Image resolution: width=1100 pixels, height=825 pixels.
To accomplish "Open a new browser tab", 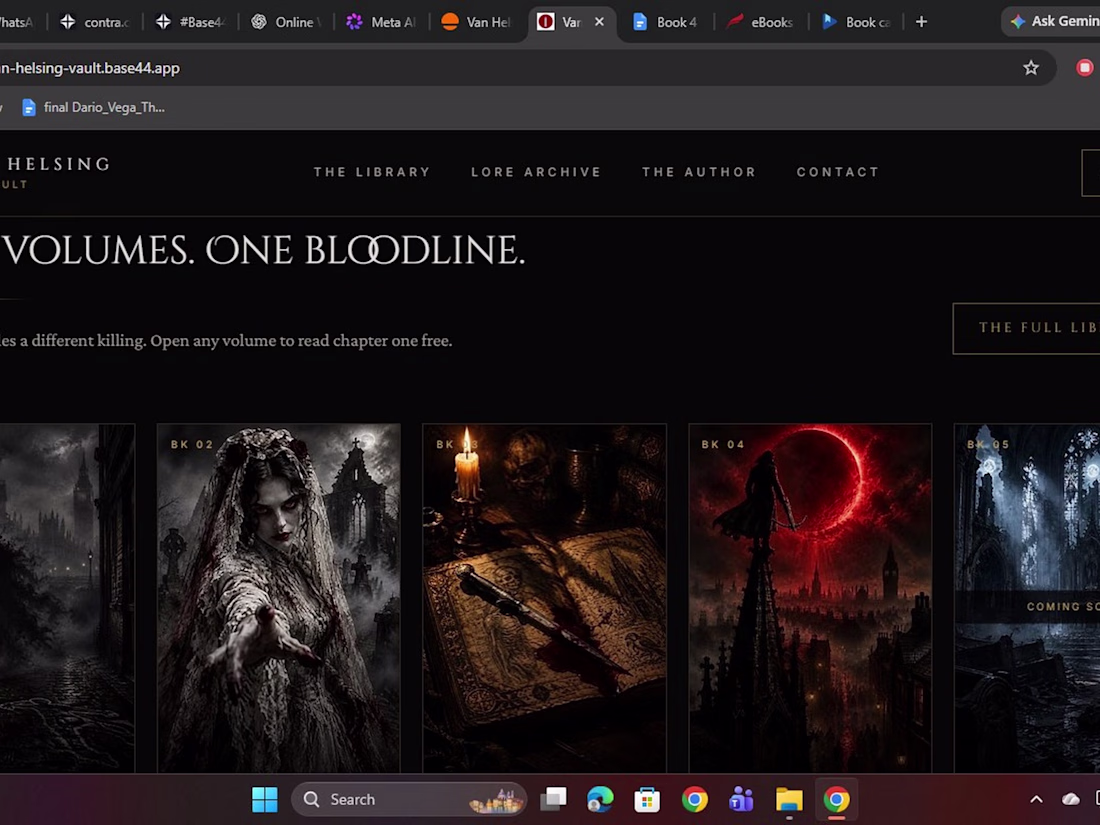I will pyautogui.click(x=921, y=22).
